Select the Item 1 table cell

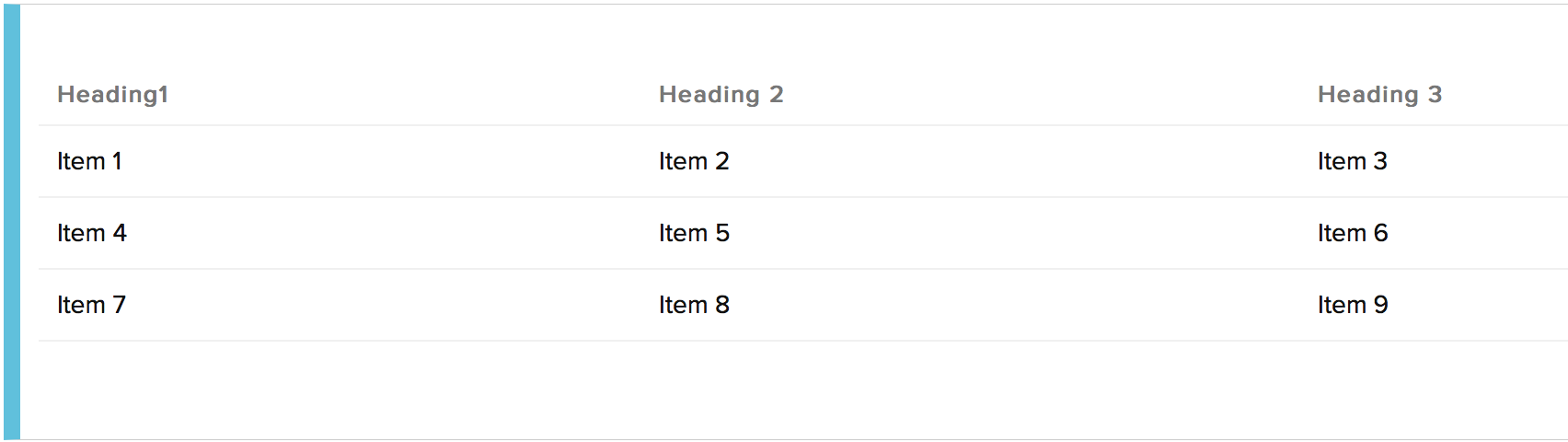click(89, 161)
